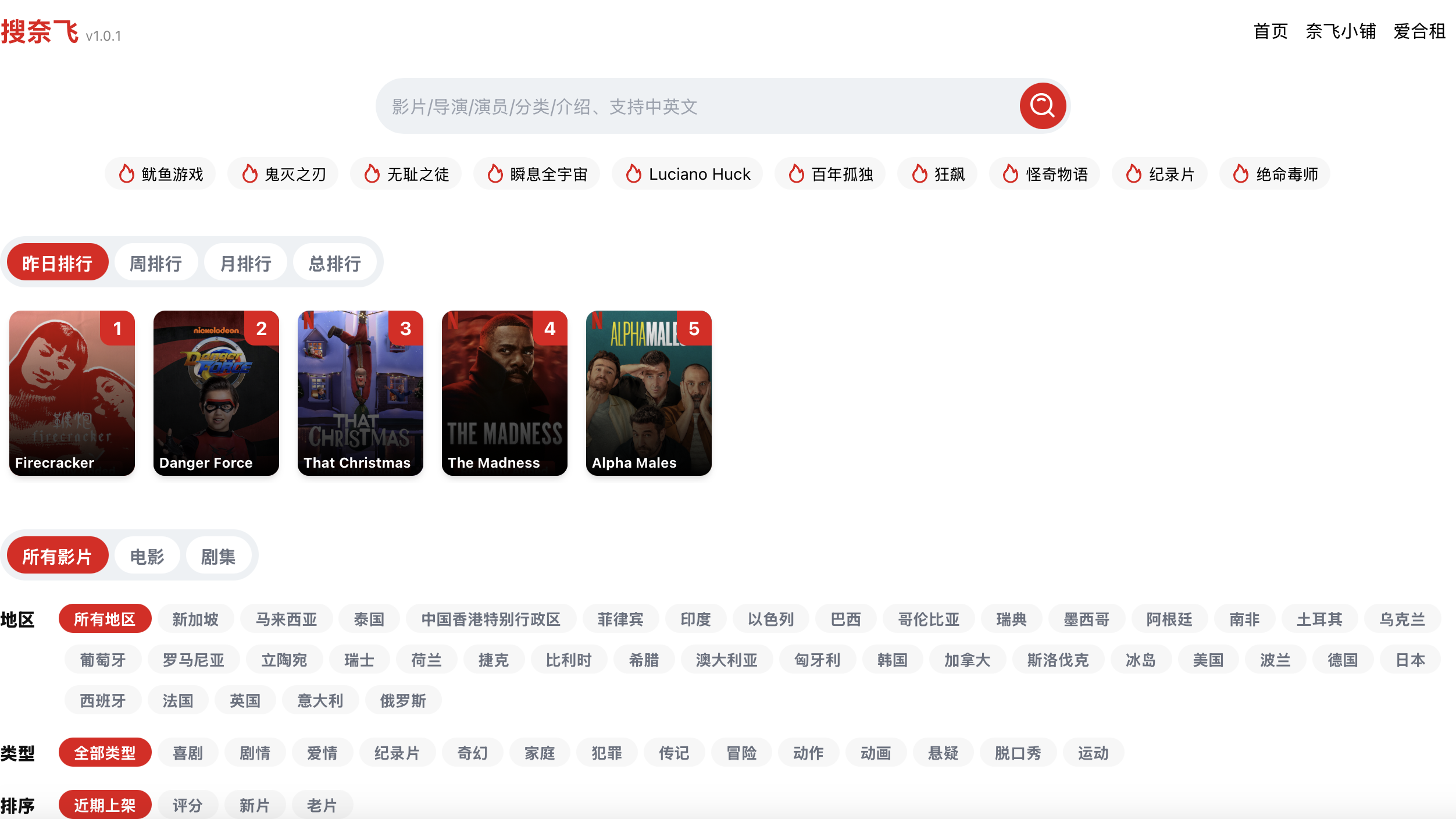Click the 搜奈飞 logo in the header
The width and height of the screenshot is (1456, 819).
click(x=40, y=31)
